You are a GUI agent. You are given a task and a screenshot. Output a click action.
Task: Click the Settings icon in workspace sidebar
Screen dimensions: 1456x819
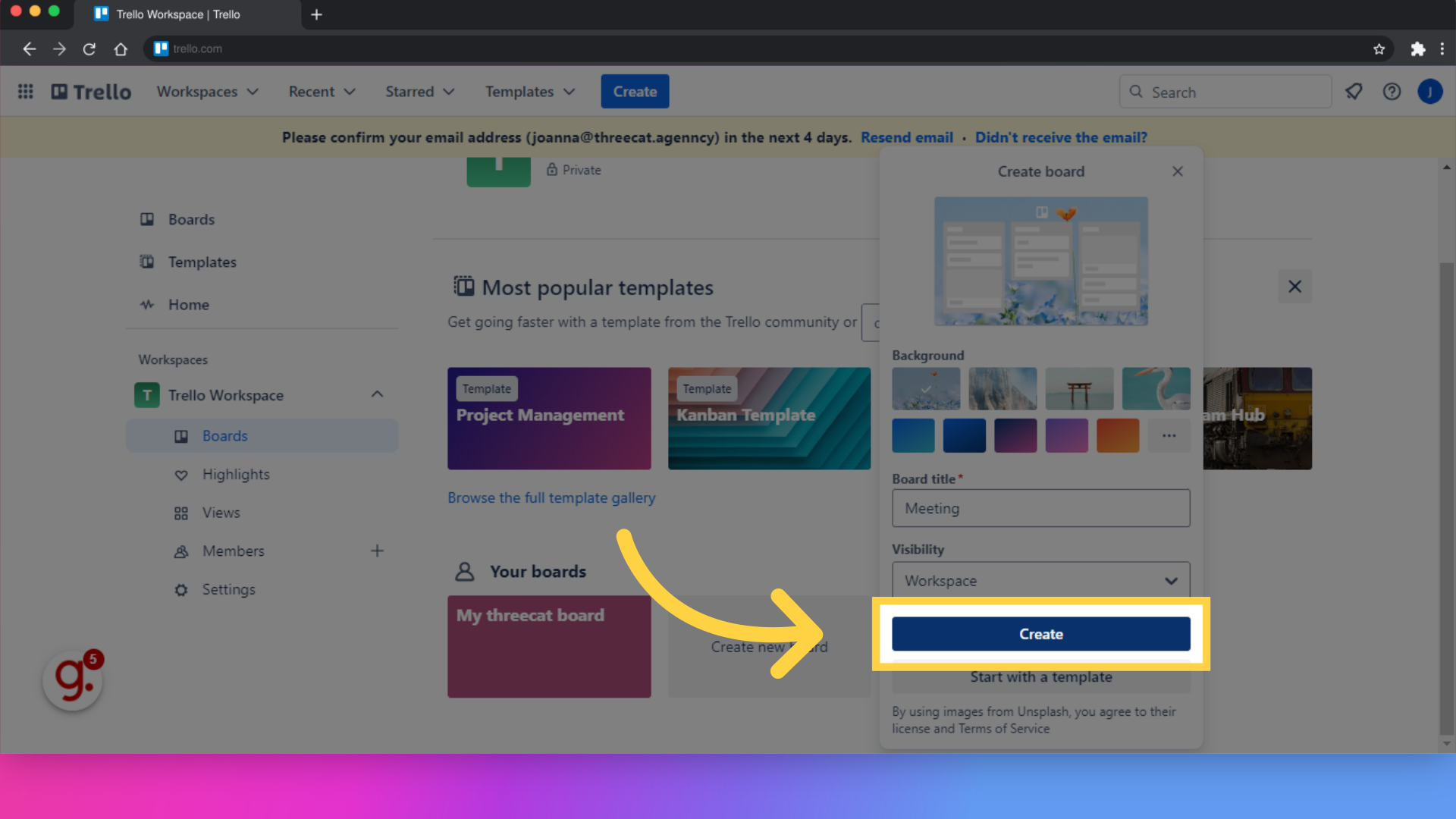181,589
